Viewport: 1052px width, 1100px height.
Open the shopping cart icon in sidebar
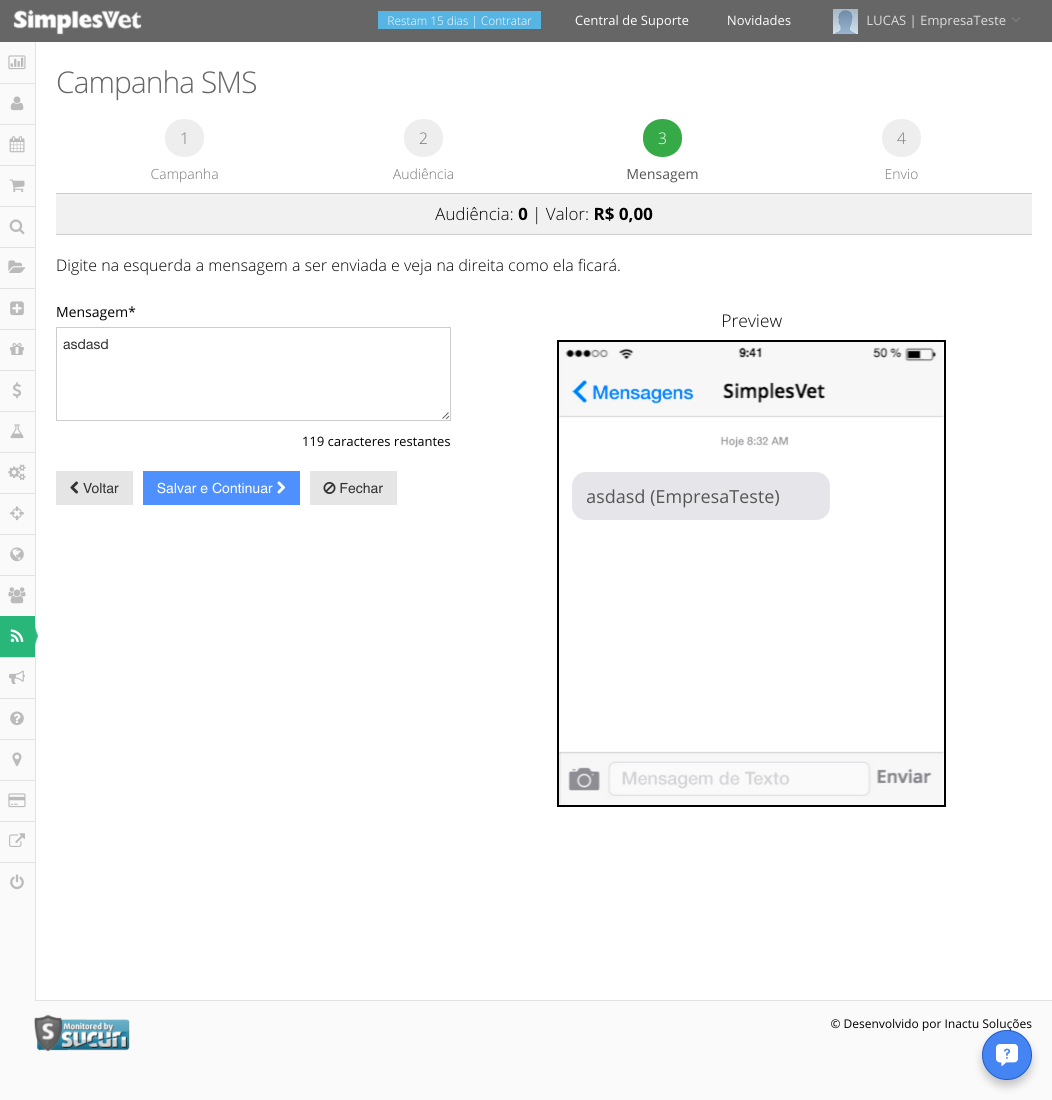coord(17,186)
